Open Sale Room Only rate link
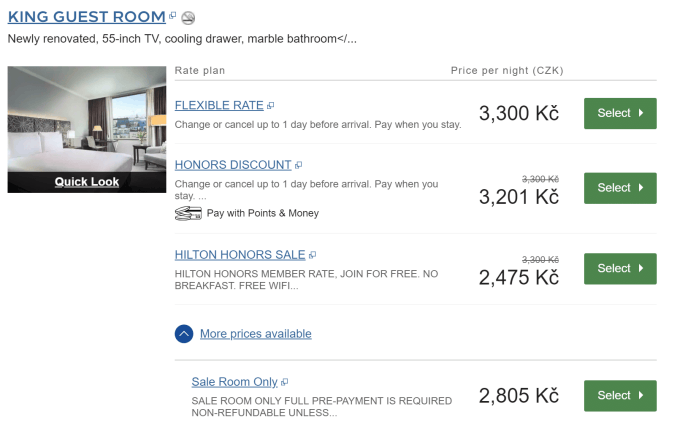The width and height of the screenshot is (696, 428). tap(234, 382)
